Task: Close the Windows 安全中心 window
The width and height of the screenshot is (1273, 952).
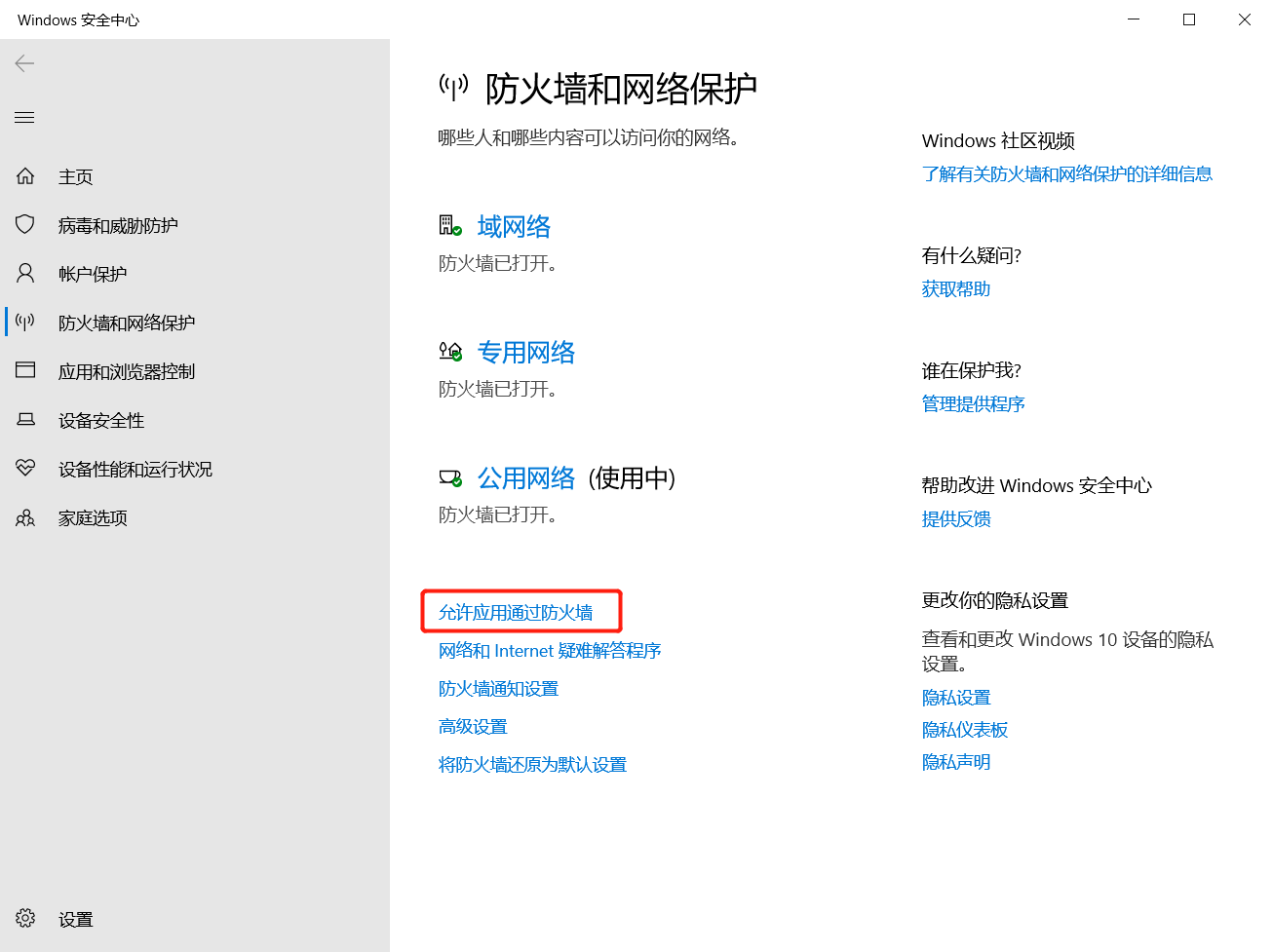Action: click(x=1245, y=19)
